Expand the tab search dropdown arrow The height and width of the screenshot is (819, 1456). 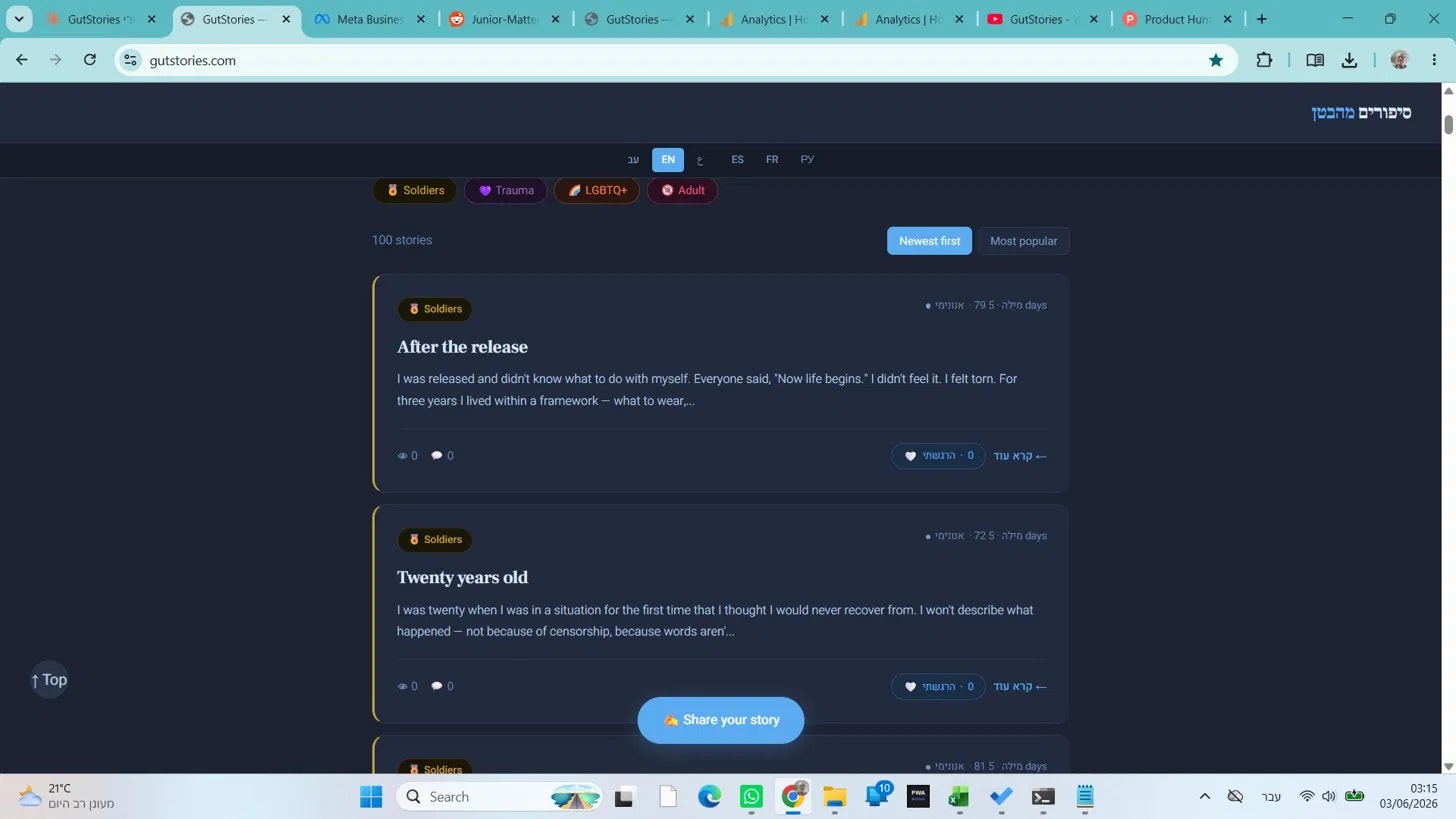point(18,19)
